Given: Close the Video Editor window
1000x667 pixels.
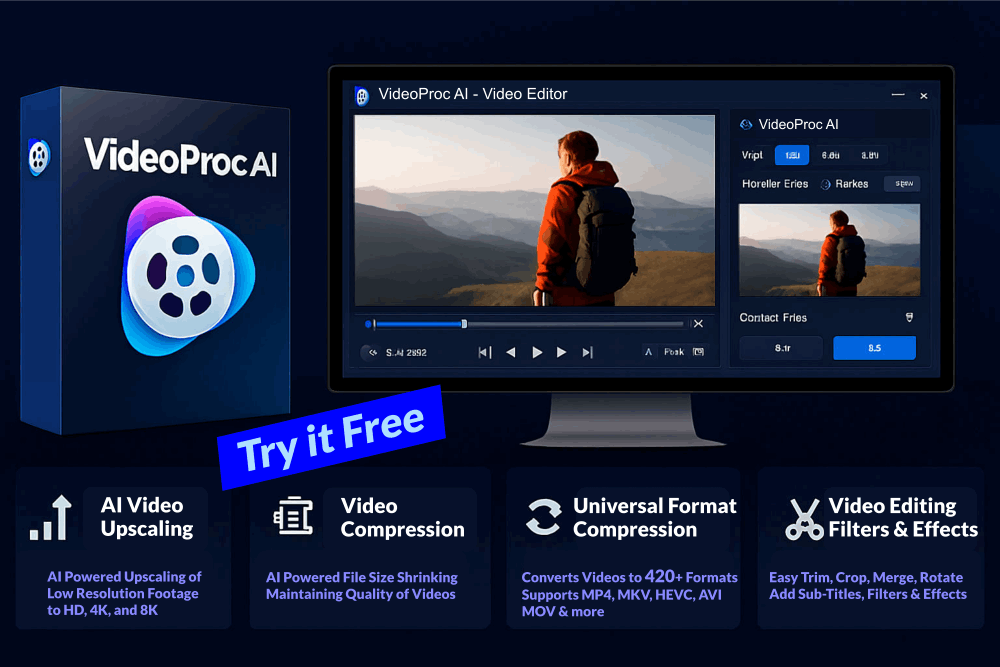Looking at the screenshot, I should 923,96.
